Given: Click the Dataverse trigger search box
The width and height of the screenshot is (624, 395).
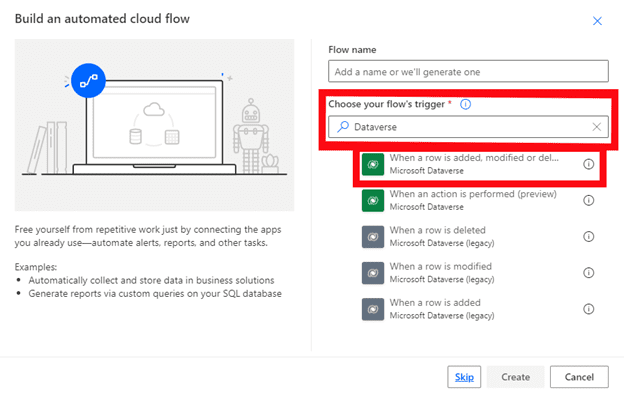Looking at the screenshot, I should point(468,127).
